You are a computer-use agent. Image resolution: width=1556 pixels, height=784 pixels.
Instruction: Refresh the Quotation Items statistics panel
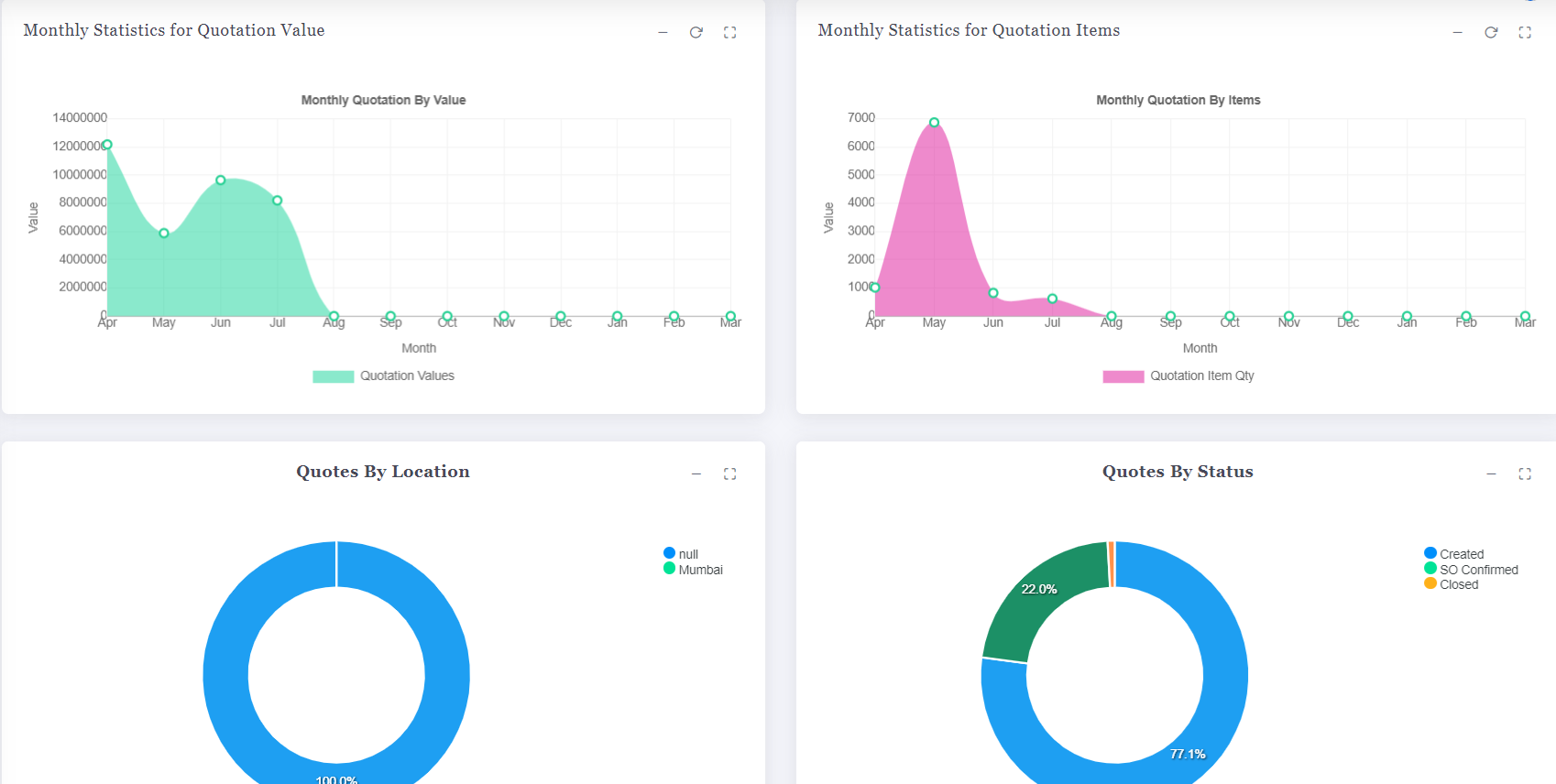point(1491,32)
